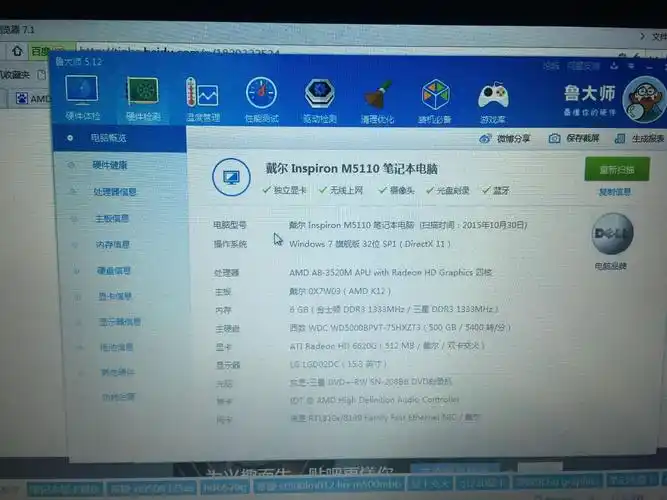The width and height of the screenshot is (667, 500).
Task: Select 硬件健康 in sidebar
Action: coord(110,165)
